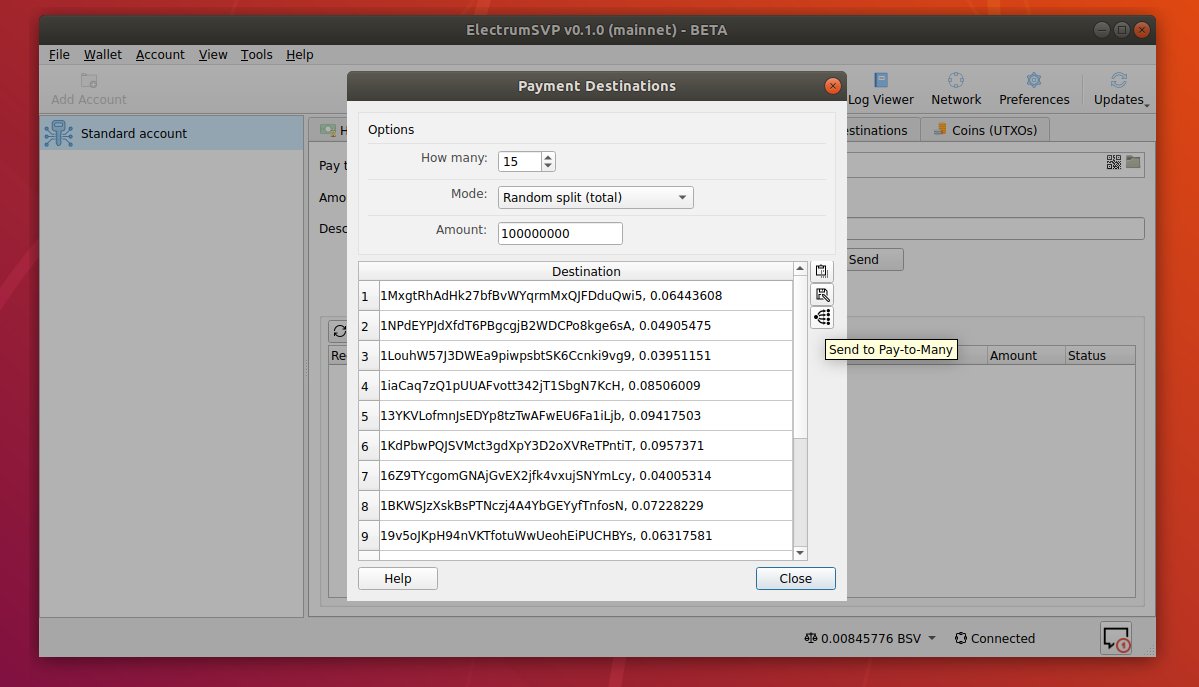
Task: Open the Updates toolbar item
Action: click(x=1119, y=90)
